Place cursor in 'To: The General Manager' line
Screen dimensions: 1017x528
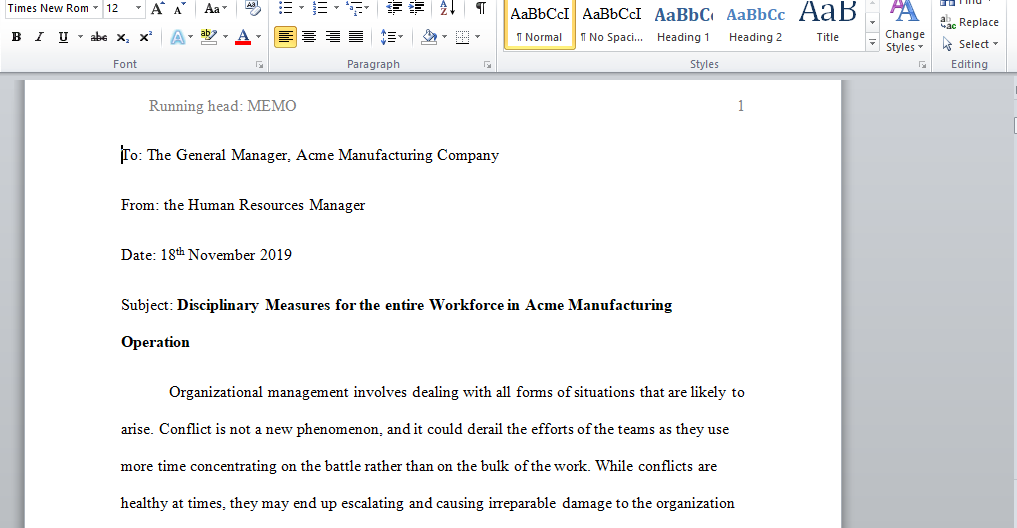point(310,156)
